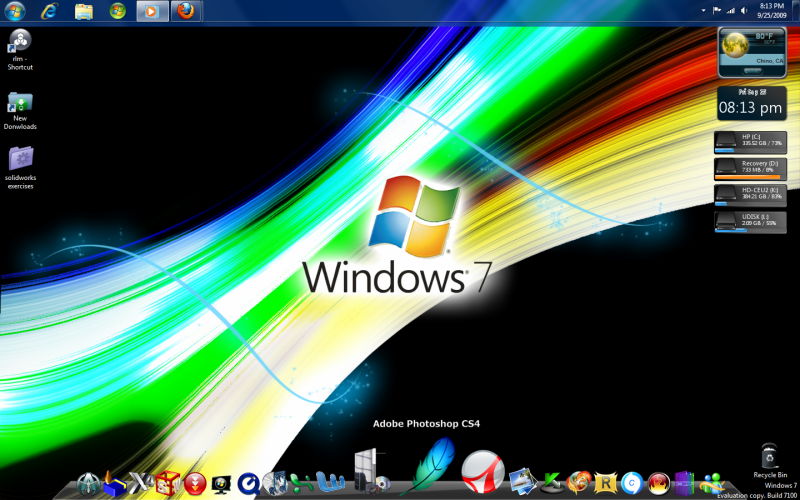Open the photo stack dock icon
Image resolution: width=800 pixels, height=500 pixels.
tap(523, 482)
